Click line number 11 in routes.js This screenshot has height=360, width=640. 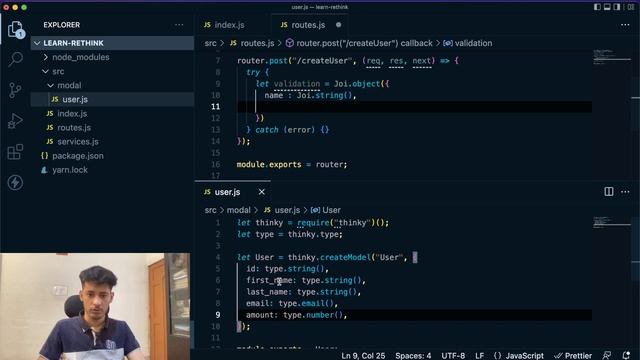tap(216, 107)
